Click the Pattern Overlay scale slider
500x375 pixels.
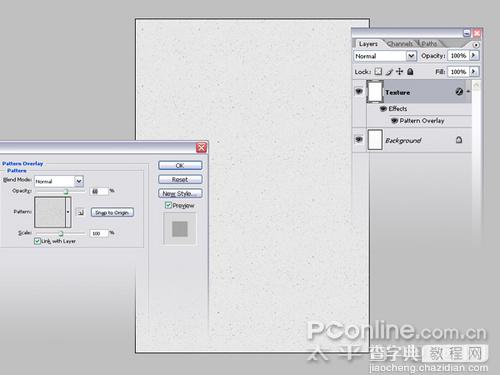[x=60, y=233]
